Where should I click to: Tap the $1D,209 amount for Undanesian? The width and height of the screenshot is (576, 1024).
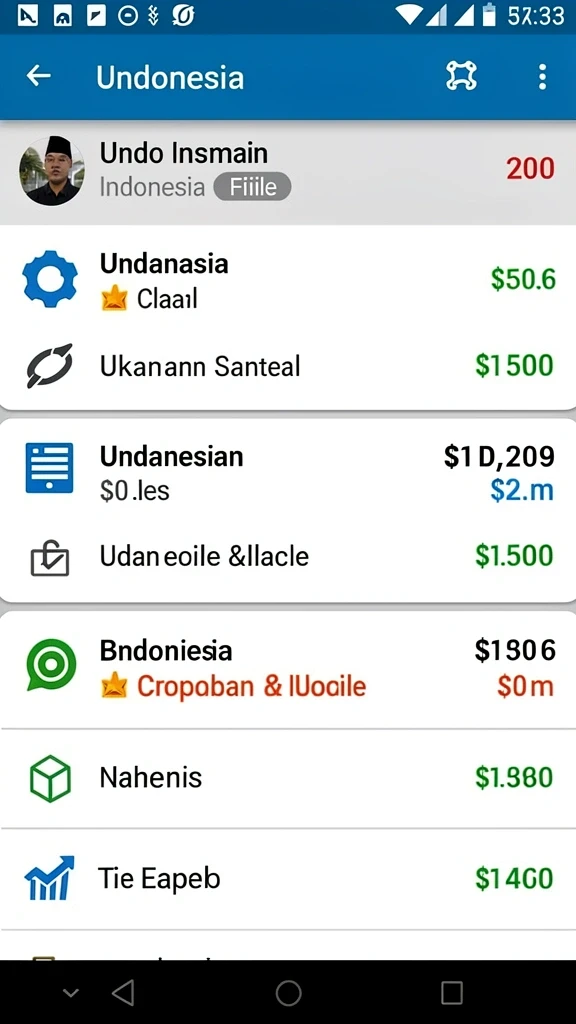pos(500,456)
